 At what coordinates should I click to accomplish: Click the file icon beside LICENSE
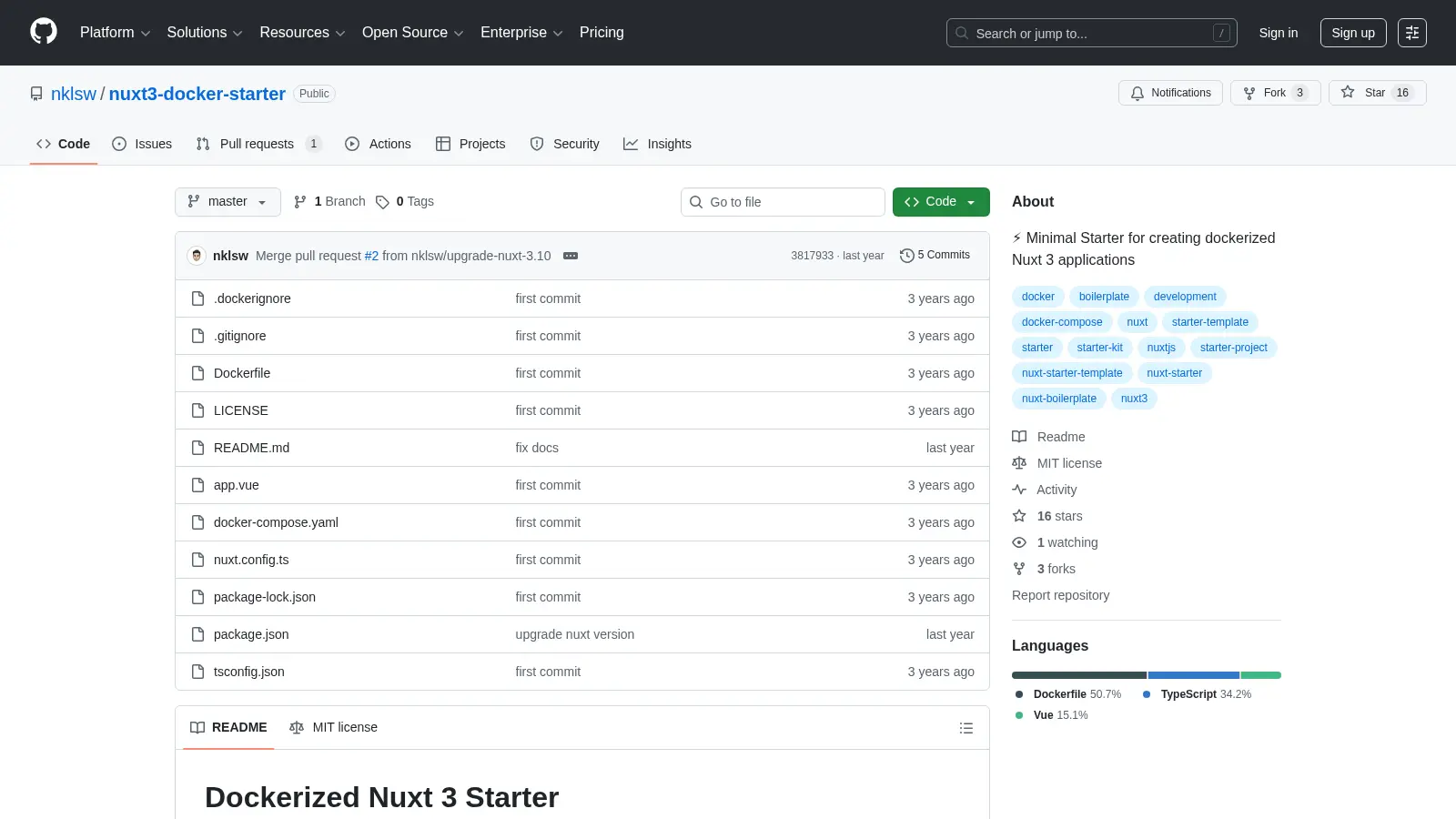tap(197, 410)
